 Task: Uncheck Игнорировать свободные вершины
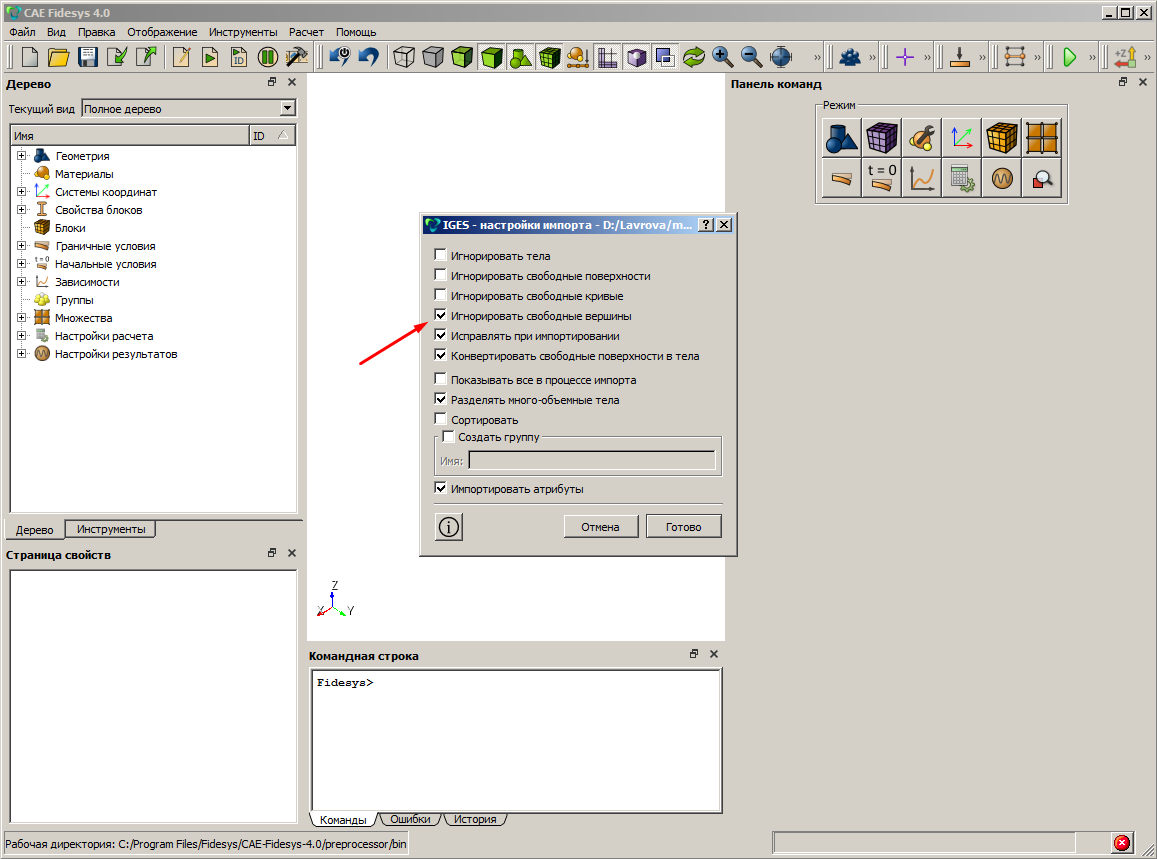(x=441, y=315)
